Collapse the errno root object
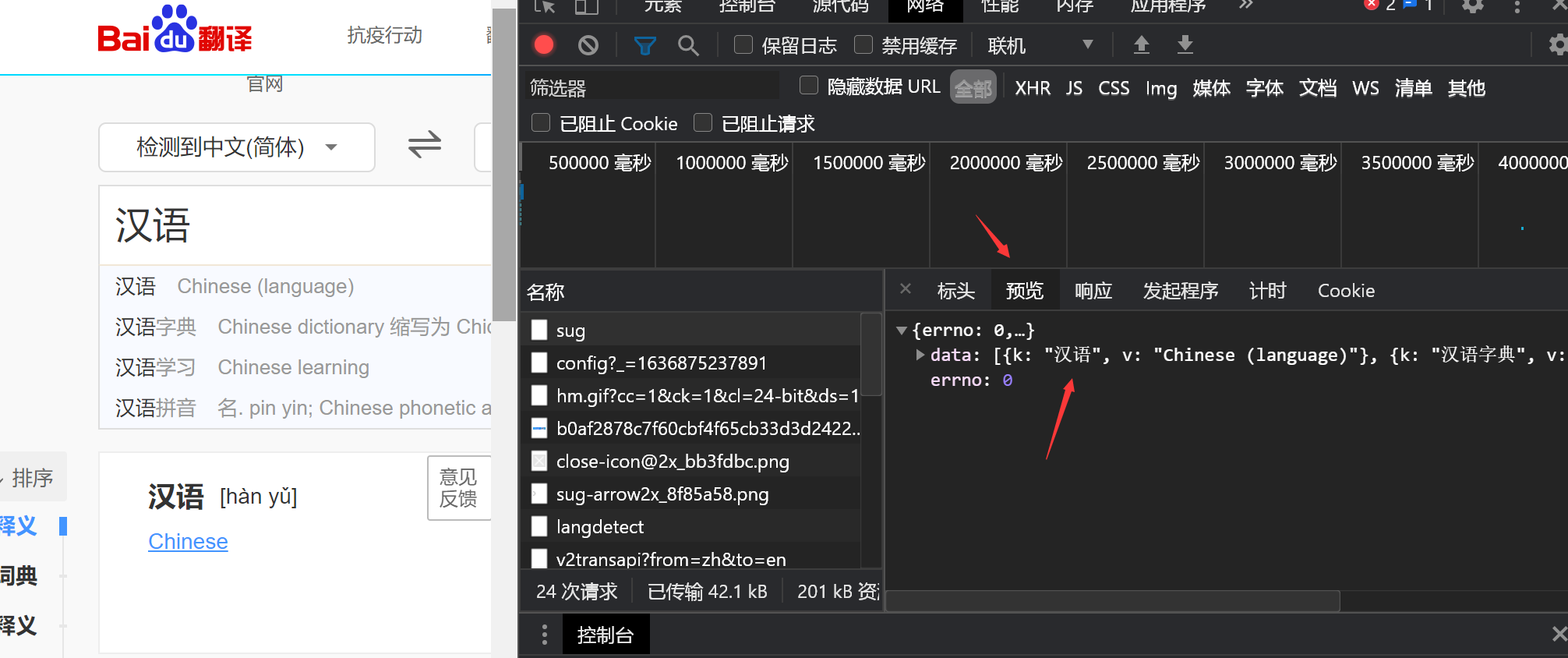Screen dimensions: 1568x658 tap(902, 331)
